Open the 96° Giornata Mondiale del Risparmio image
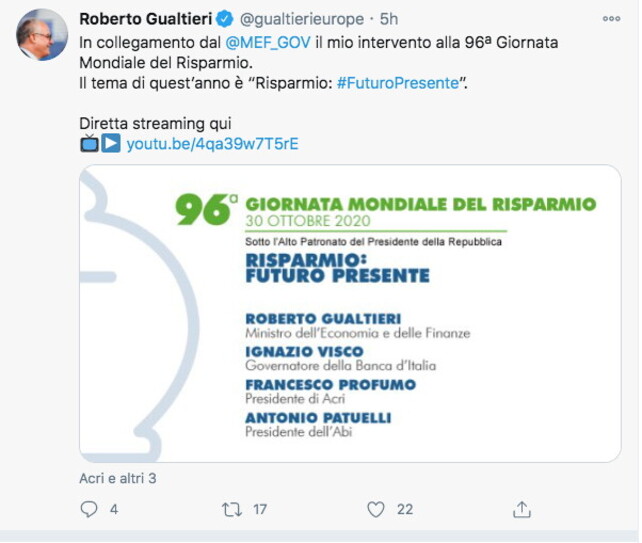 tap(350, 313)
